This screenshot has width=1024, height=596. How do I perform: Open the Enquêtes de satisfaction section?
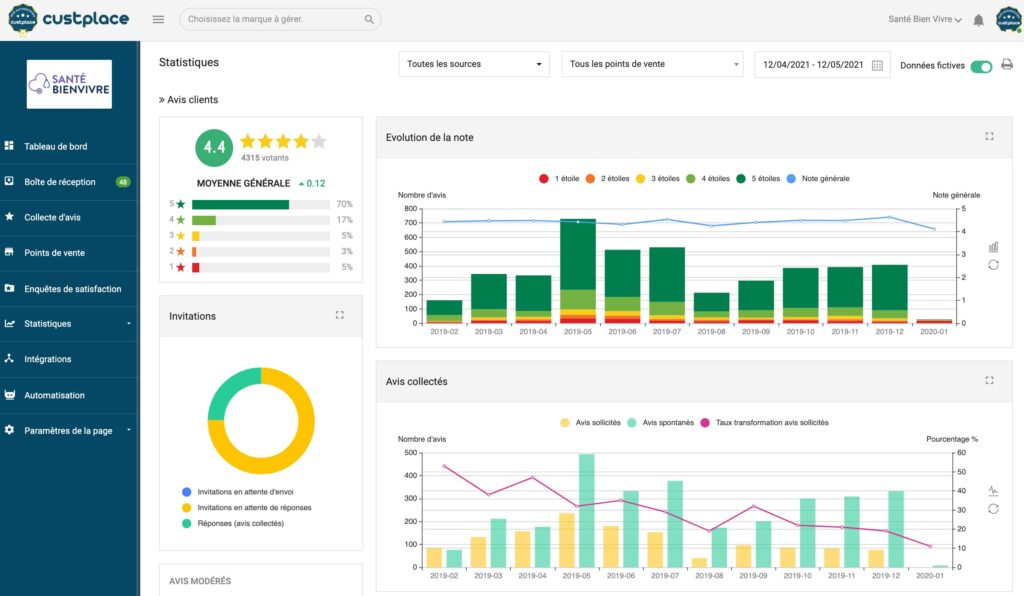coord(75,288)
